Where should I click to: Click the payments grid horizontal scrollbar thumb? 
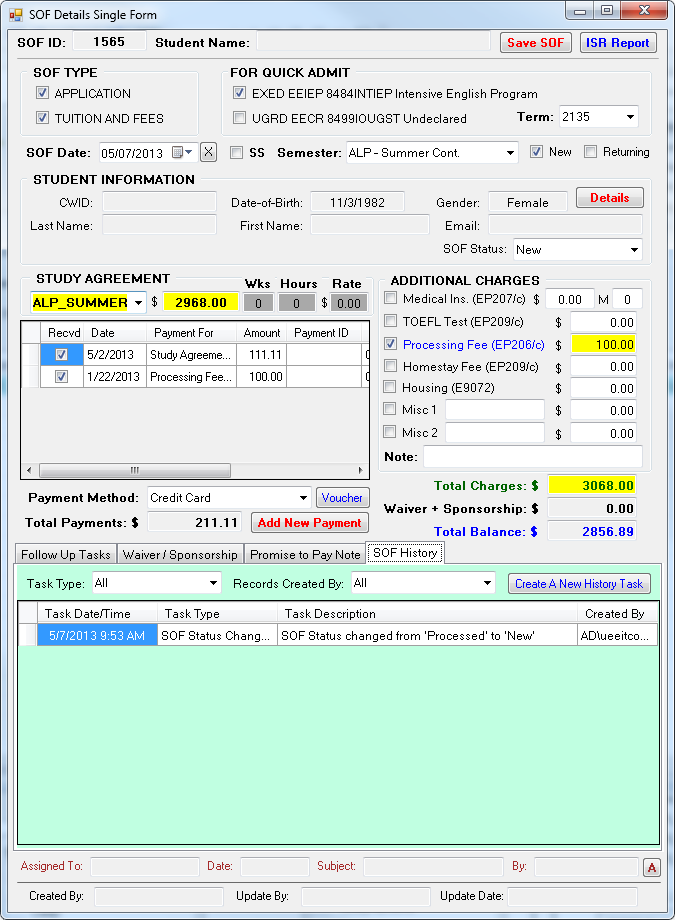[135, 471]
